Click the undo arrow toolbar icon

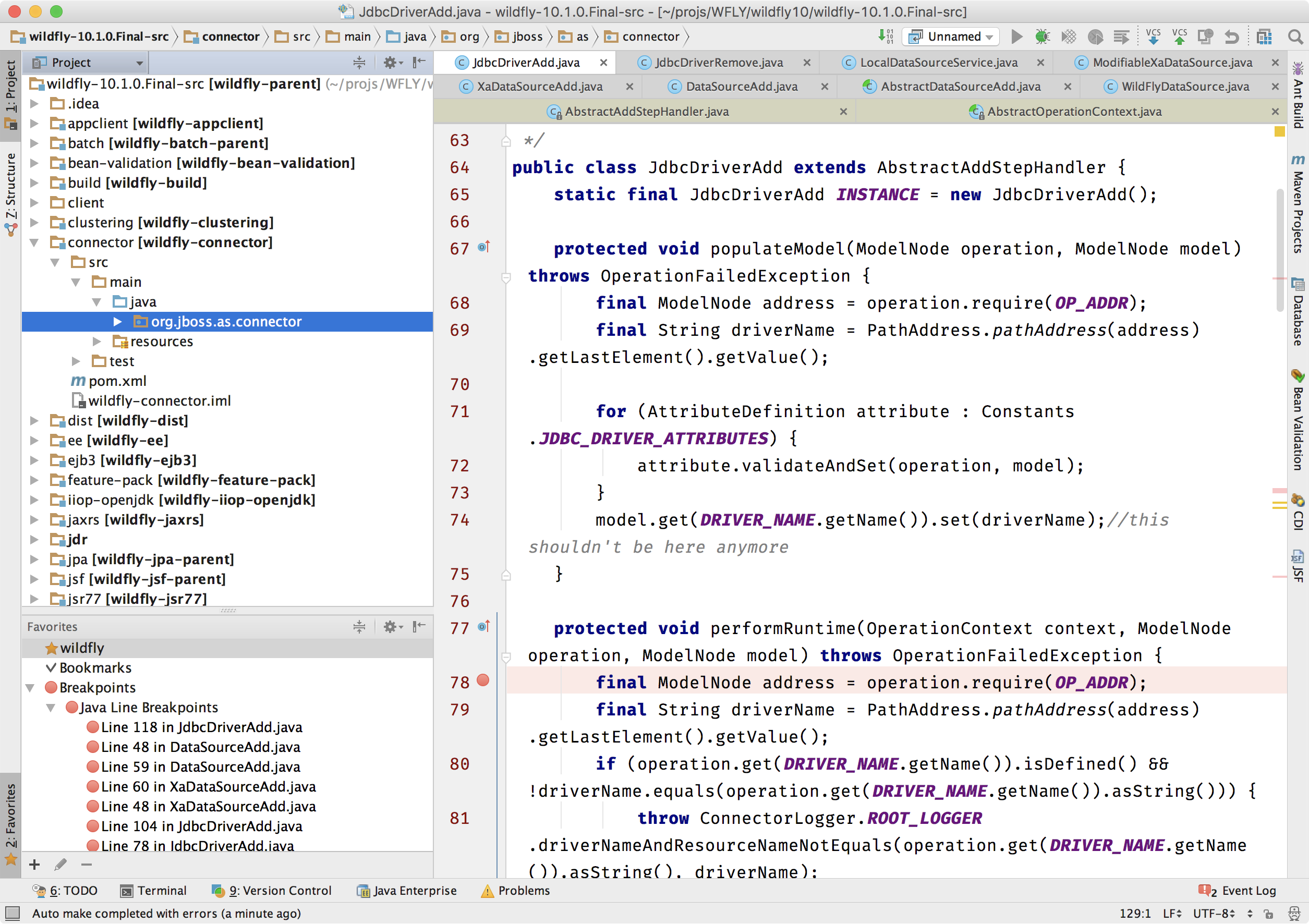point(1231,37)
